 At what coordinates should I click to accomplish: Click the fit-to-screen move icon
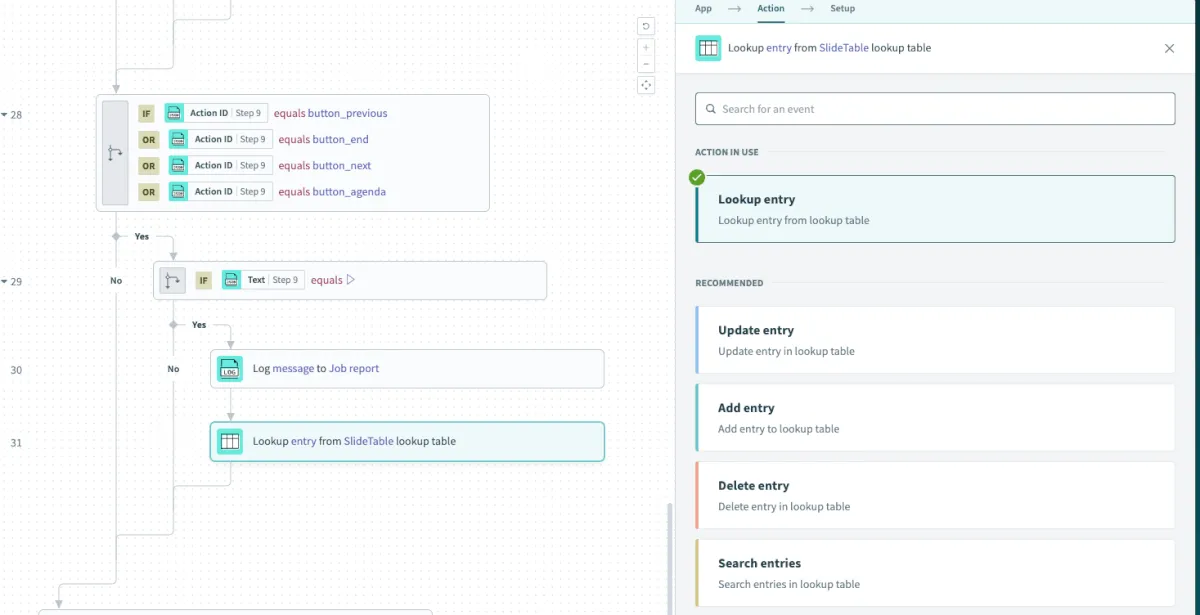646,85
